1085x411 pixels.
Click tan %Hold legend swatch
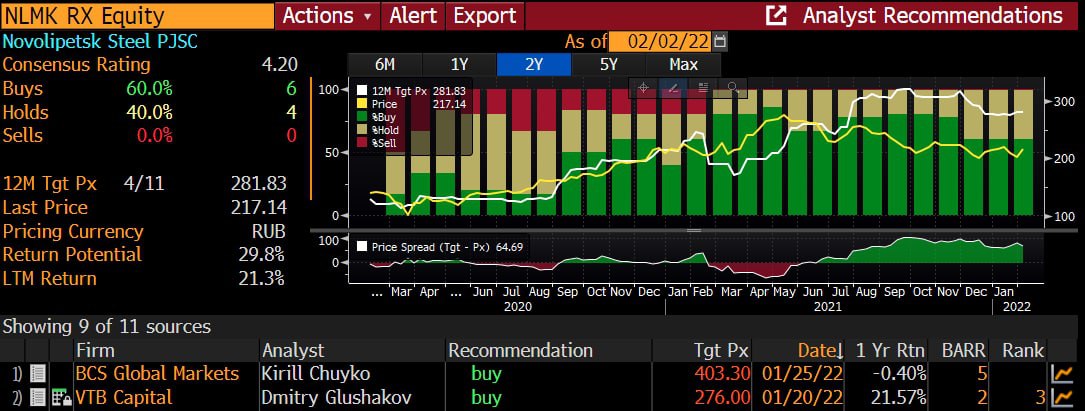362,129
